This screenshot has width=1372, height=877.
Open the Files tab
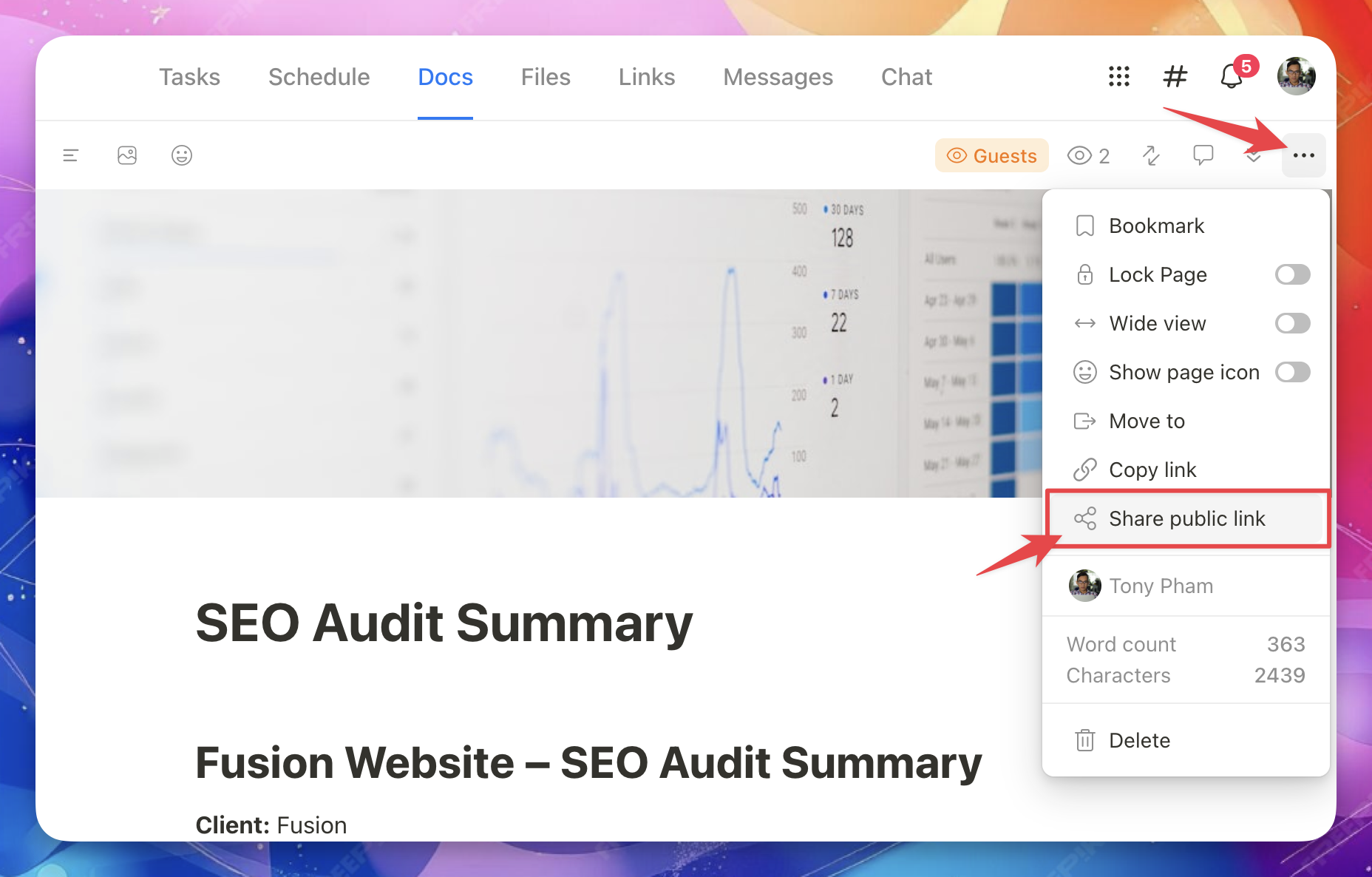click(546, 77)
